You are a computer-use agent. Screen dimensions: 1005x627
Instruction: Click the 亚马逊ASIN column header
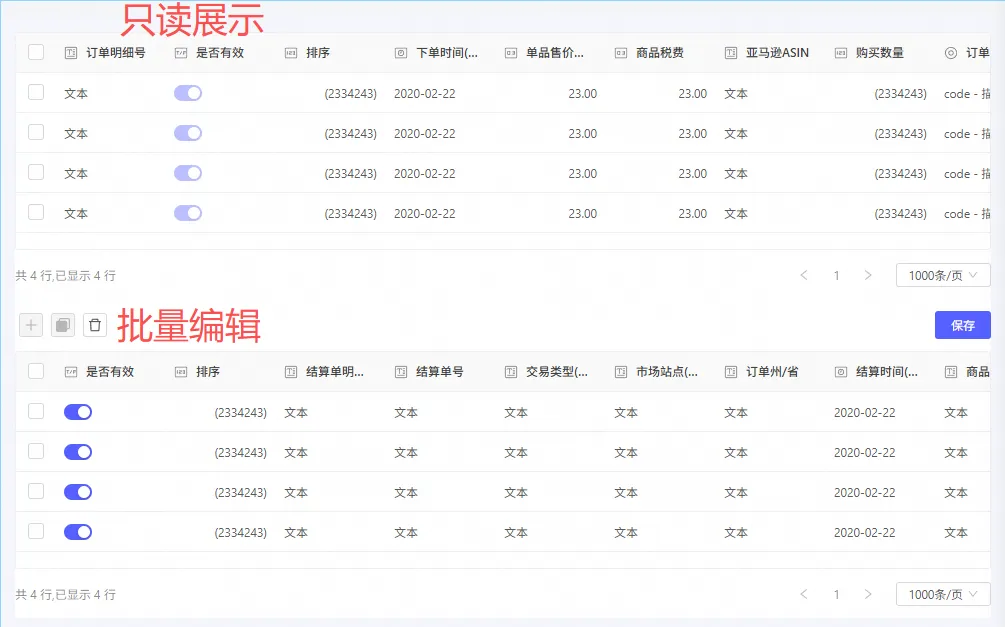777,53
